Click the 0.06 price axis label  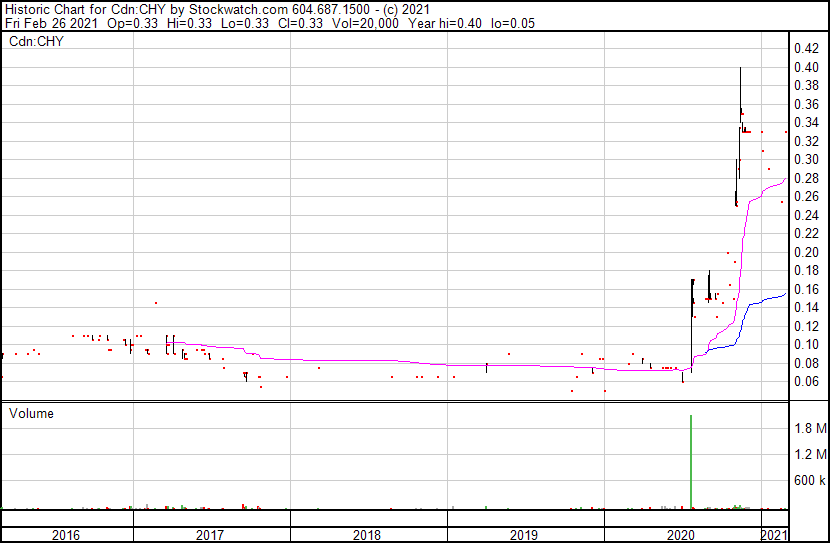(x=805, y=381)
